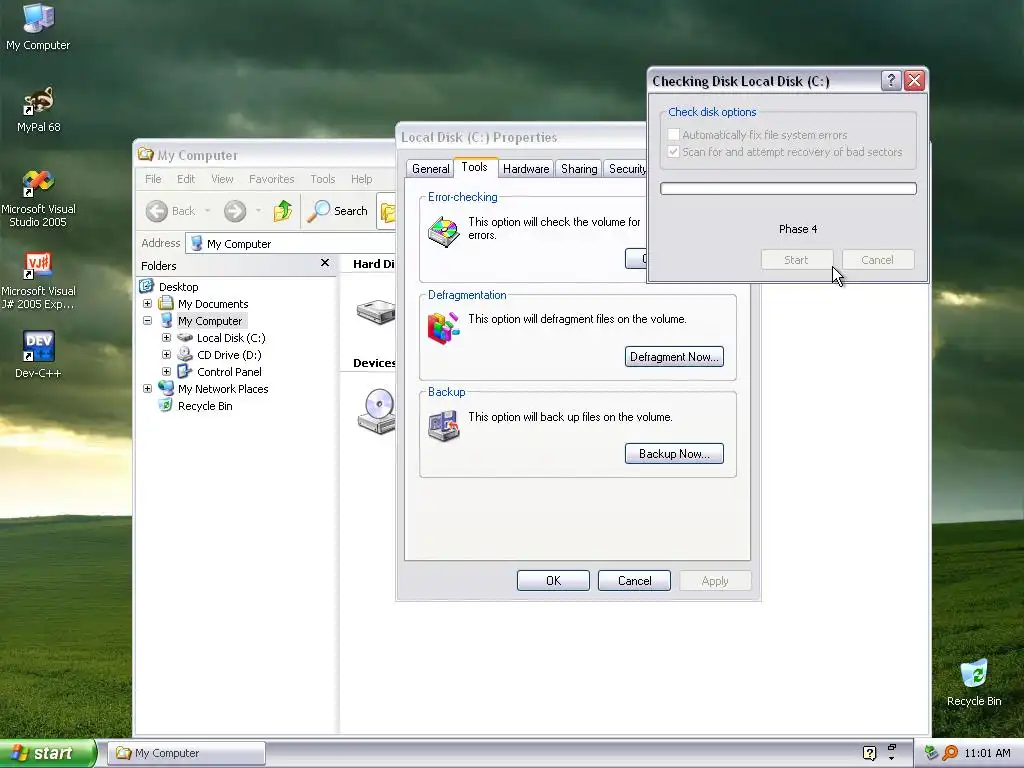The image size is (1024, 768).
Task: Click the Backup floppy icon
Action: pos(443,426)
